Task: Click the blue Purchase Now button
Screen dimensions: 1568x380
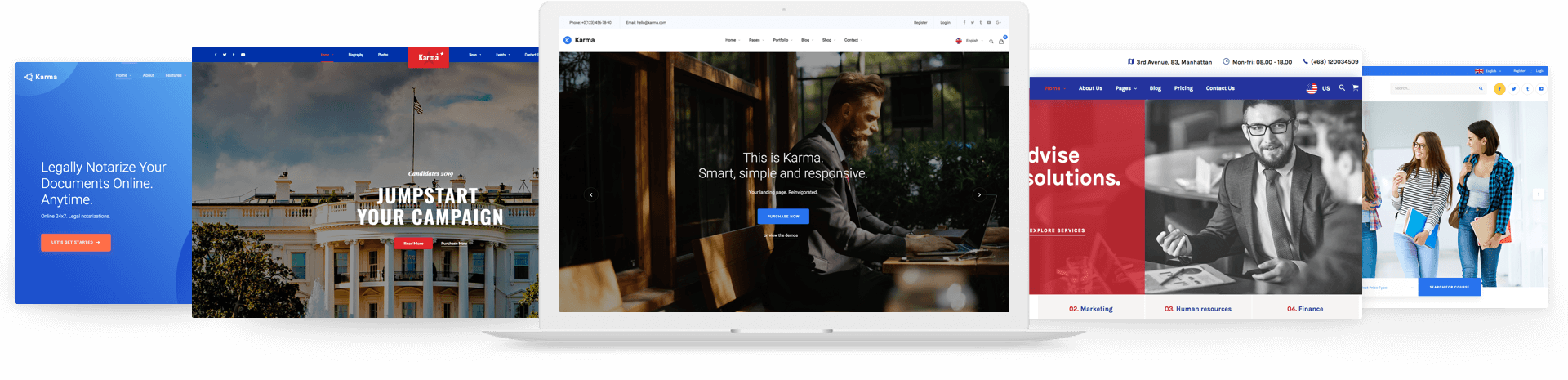Action: (x=783, y=217)
